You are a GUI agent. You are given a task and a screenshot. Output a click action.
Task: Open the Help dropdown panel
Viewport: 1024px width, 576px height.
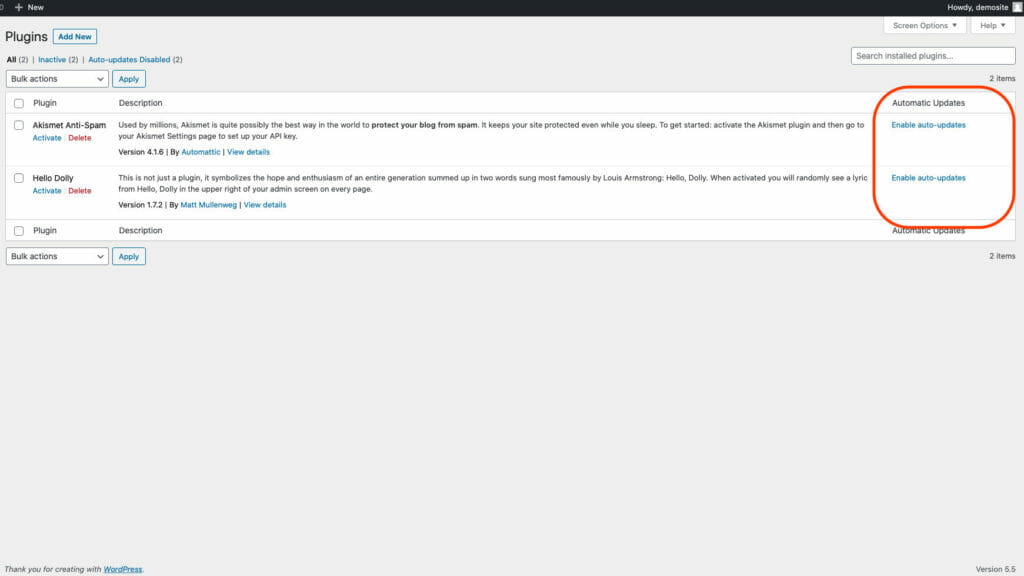click(991, 25)
